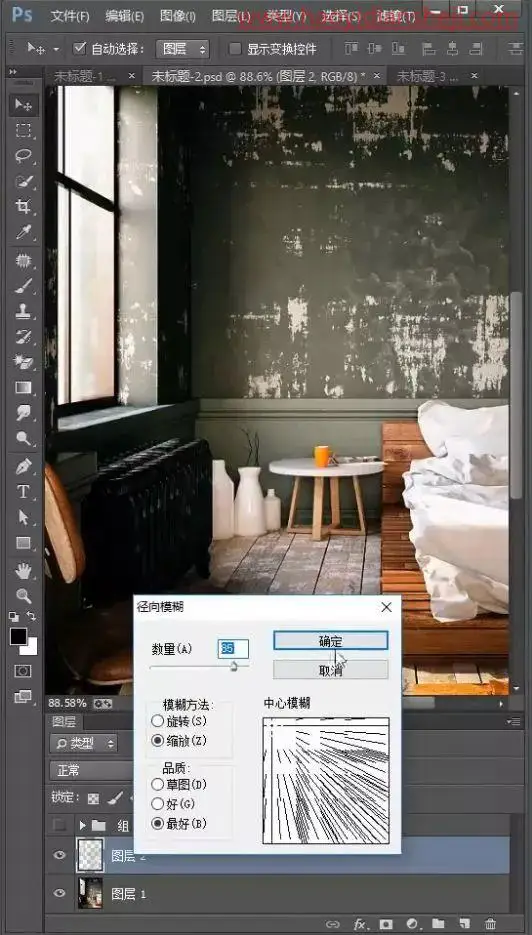The image size is (532, 935).
Task: Create a new layer
Action: (464, 924)
